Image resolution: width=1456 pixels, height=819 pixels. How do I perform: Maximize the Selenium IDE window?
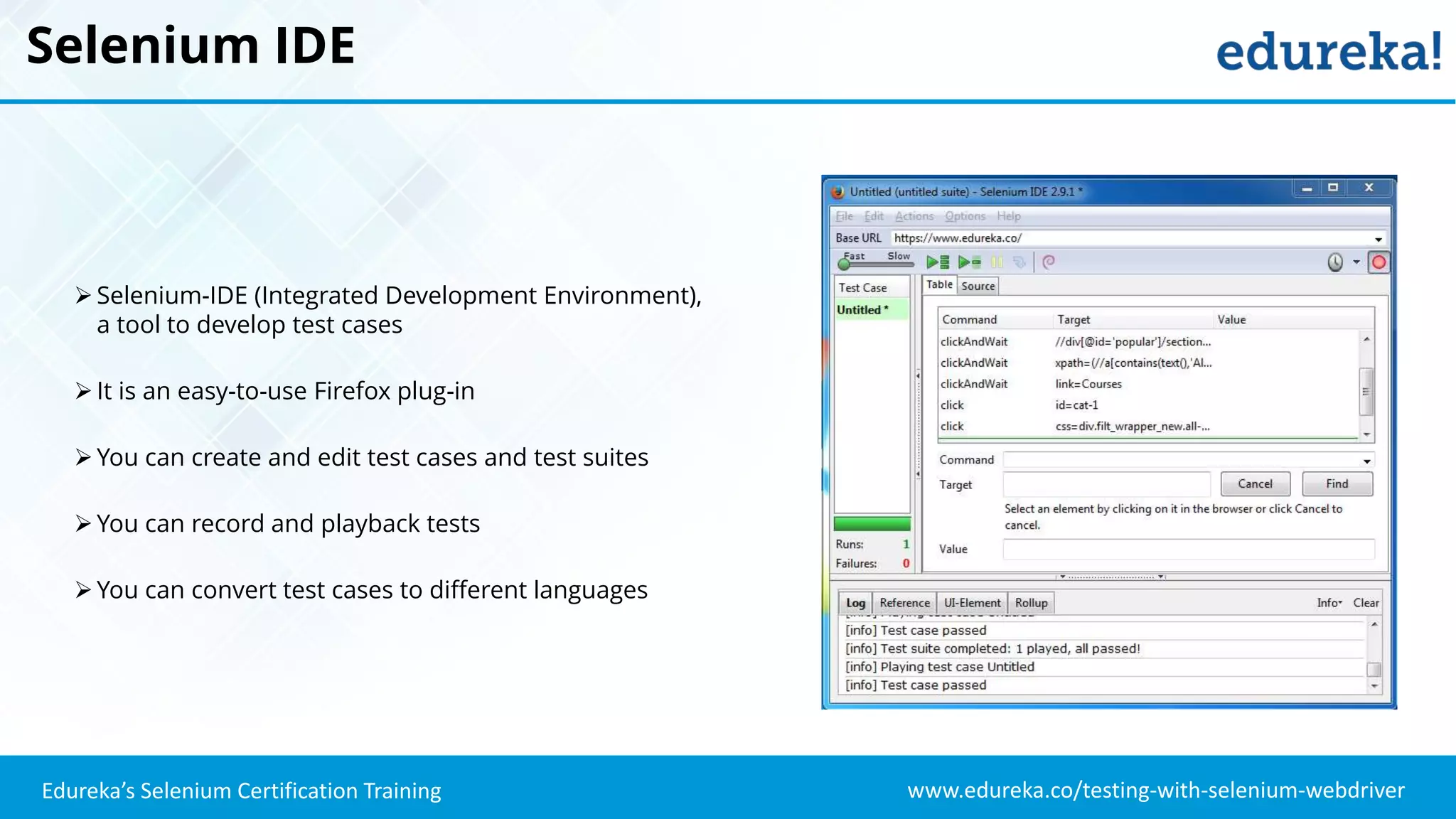1333,188
